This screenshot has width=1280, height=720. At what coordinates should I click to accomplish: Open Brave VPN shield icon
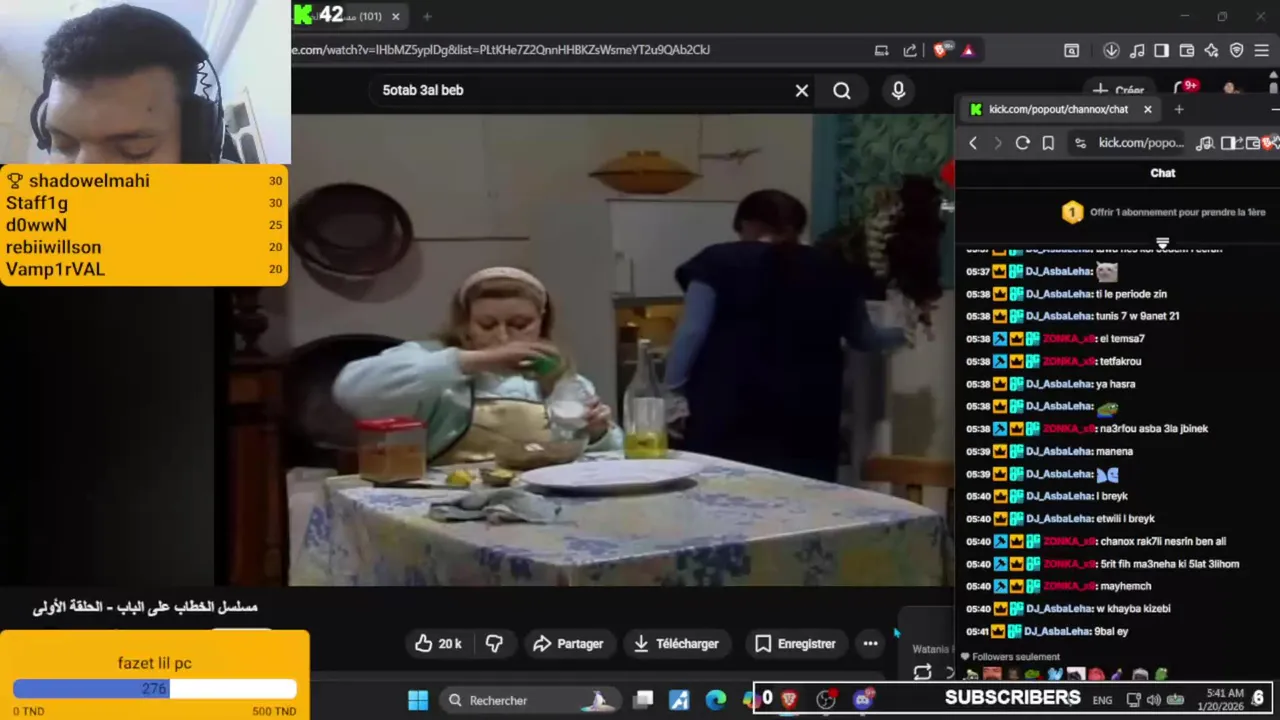(x=1236, y=50)
